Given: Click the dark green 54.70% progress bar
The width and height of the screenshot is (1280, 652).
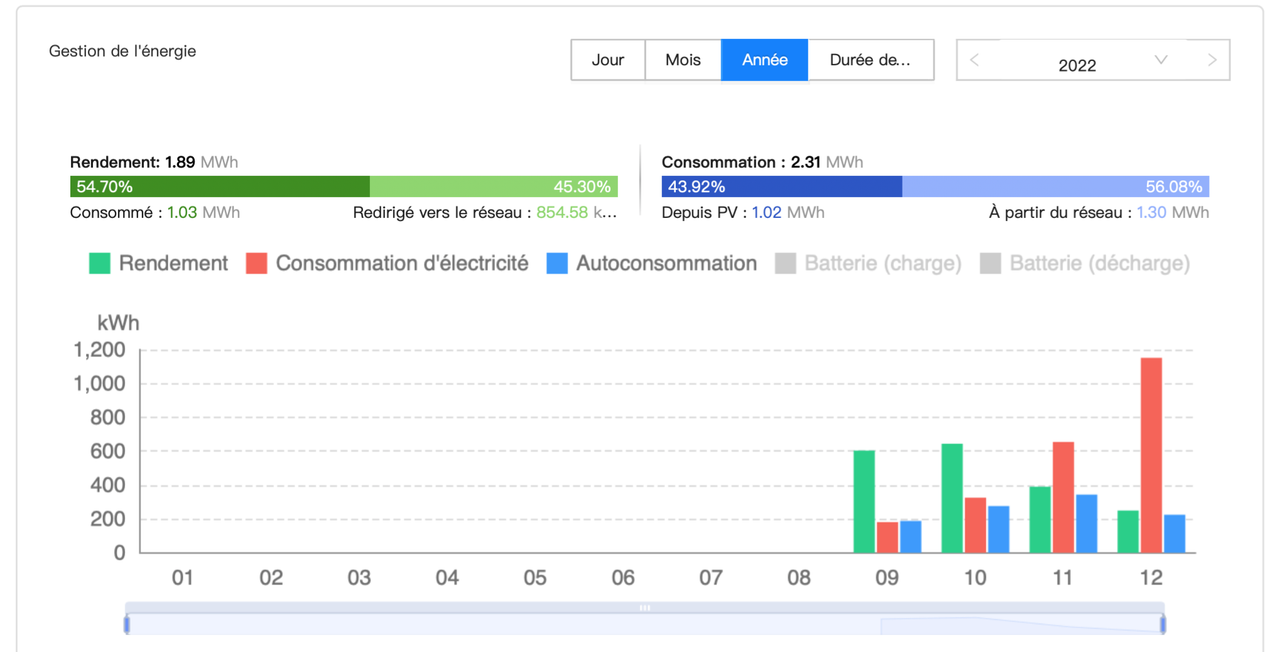Looking at the screenshot, I should (x=220, y=187).
